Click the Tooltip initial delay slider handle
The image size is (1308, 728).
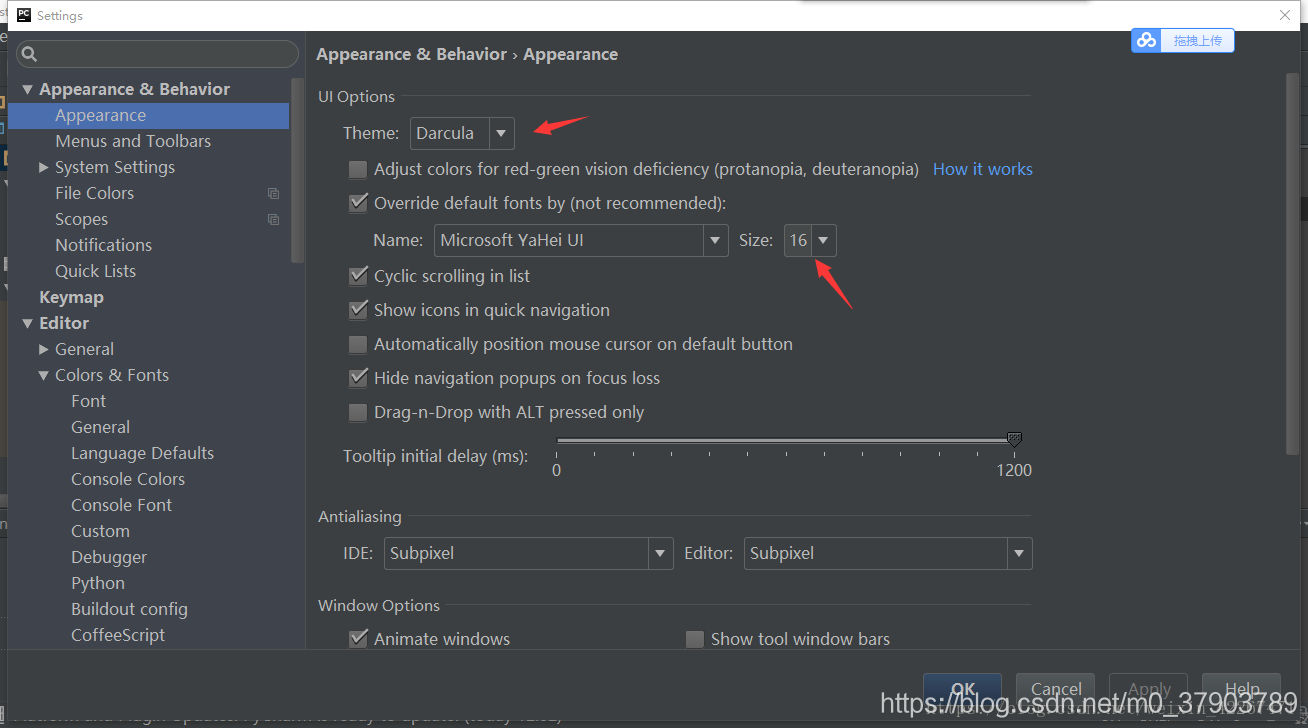pos(1014,439)
